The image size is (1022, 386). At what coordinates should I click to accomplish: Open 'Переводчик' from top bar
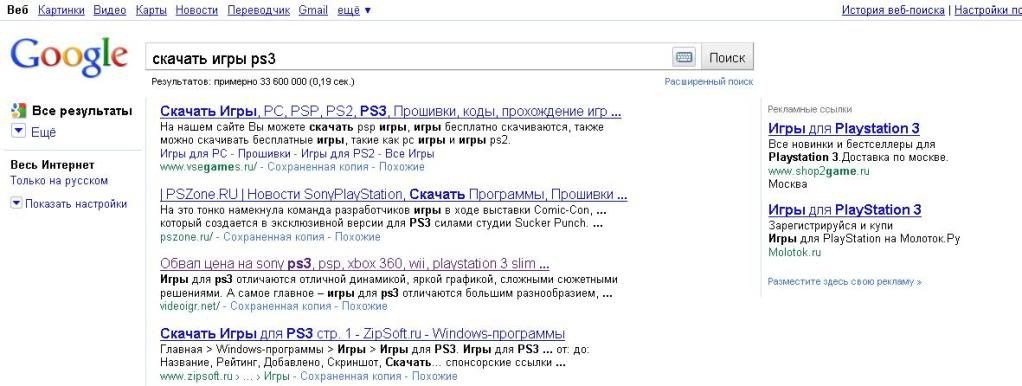pos(259,10)
